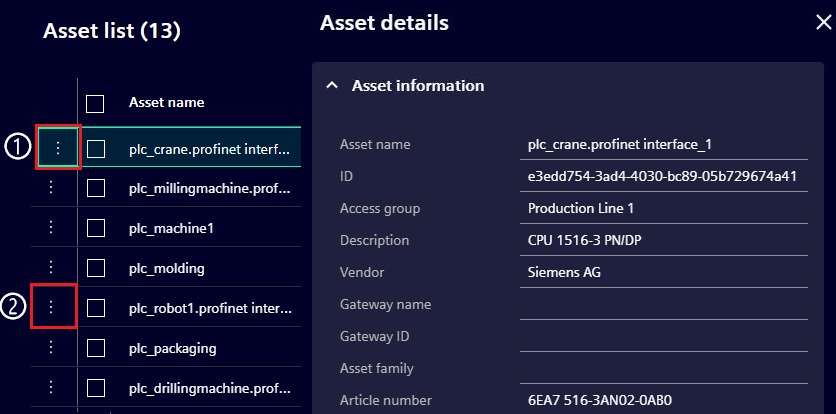Image resolution: width=836 pixels, height=414 pixels.
Task: Tick the checkbox for plc_machine1
Action: (x=96, y=229)
